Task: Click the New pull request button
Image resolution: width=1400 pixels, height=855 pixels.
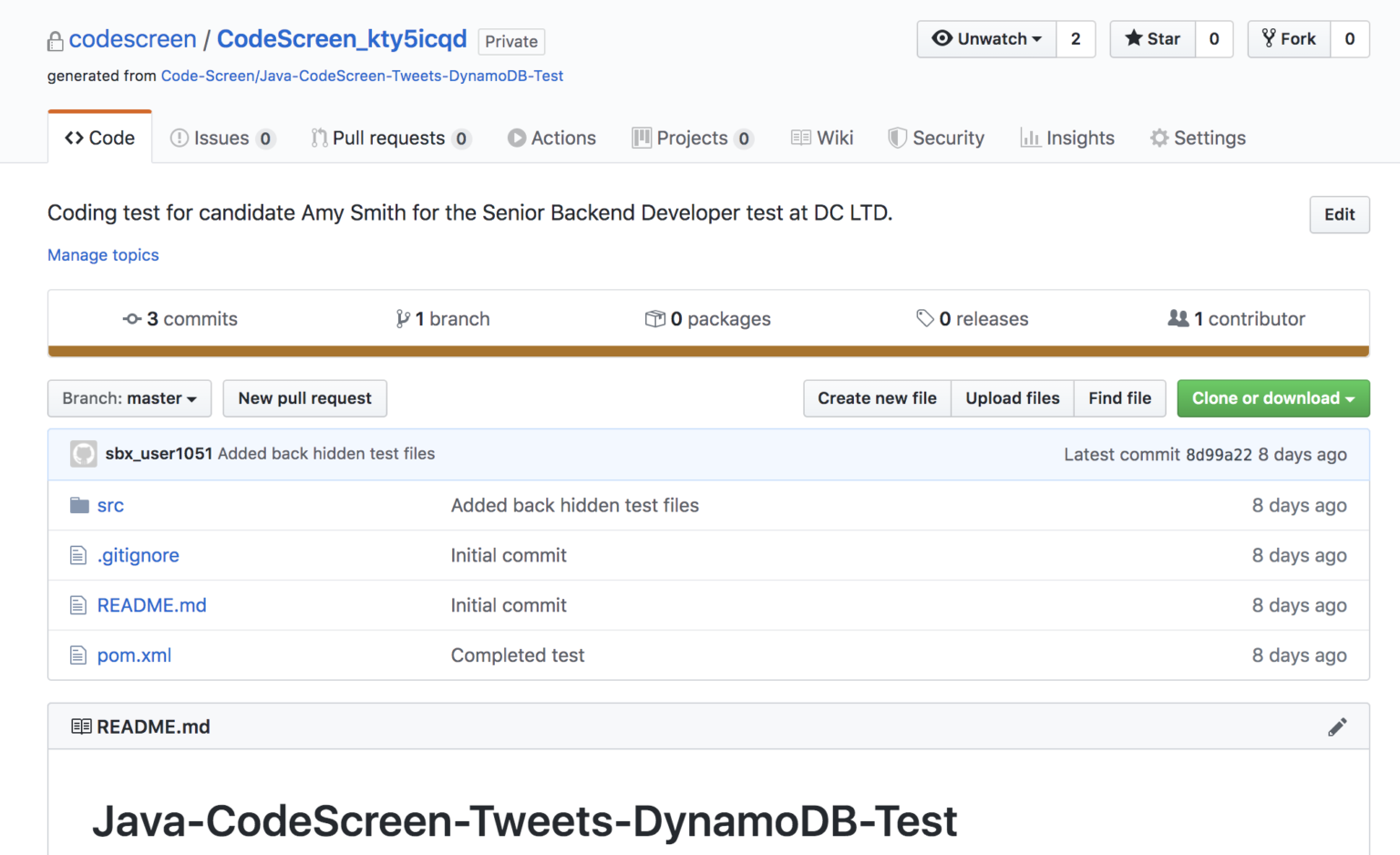Action: point(304,398)
